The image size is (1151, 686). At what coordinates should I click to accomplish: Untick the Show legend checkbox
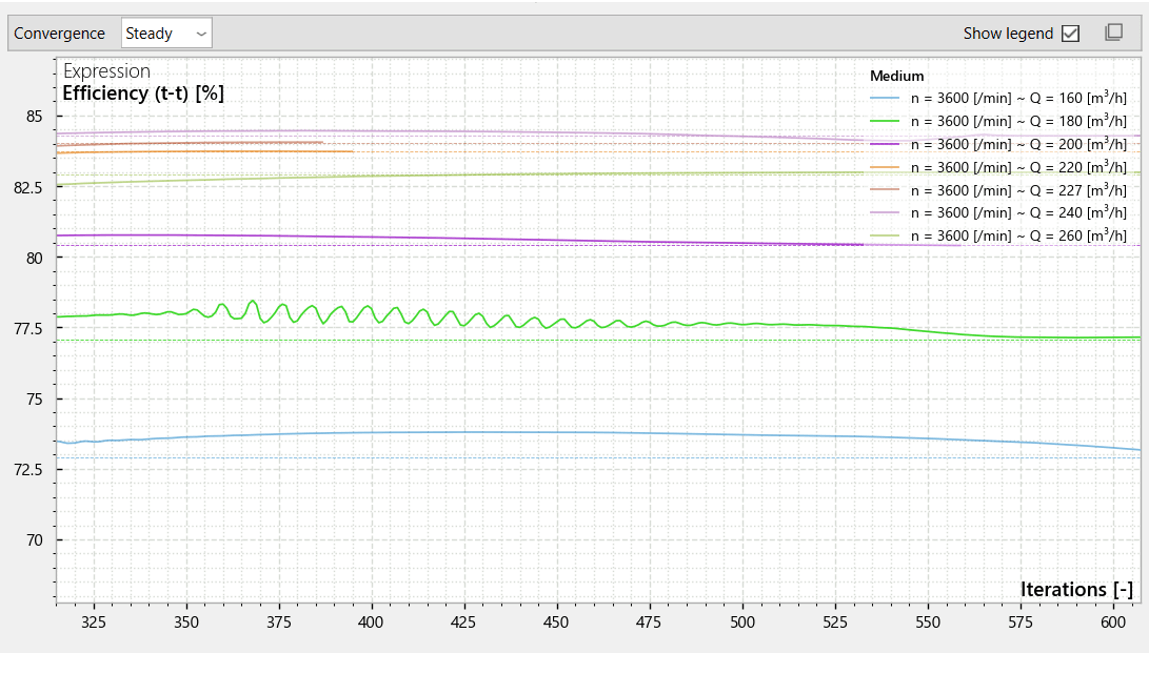pyautogui.click(x=1070, y=34)
